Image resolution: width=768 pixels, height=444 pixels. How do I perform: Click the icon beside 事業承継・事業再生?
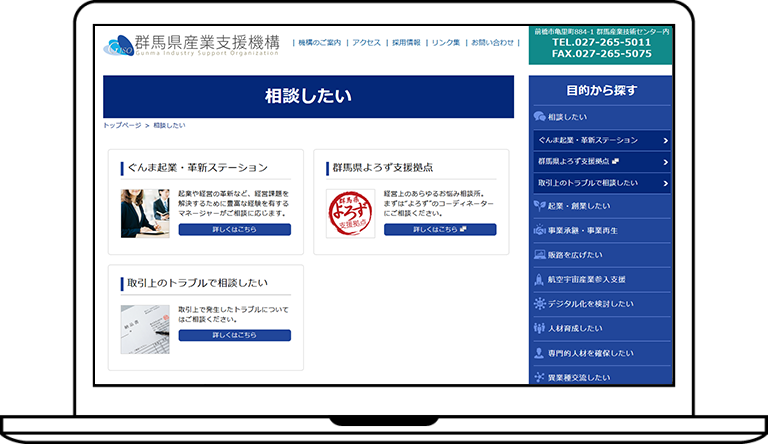click(x=539, y=230)
